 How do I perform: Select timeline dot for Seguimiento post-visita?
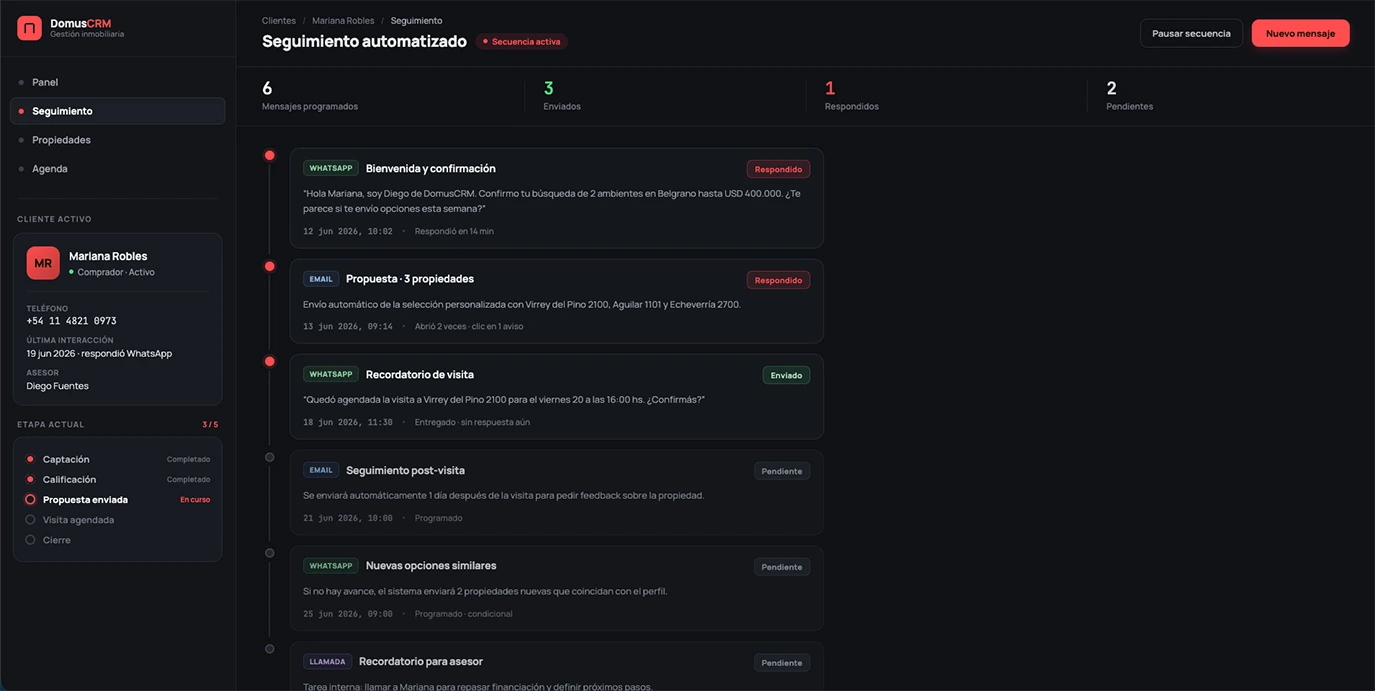pos(269,457)
